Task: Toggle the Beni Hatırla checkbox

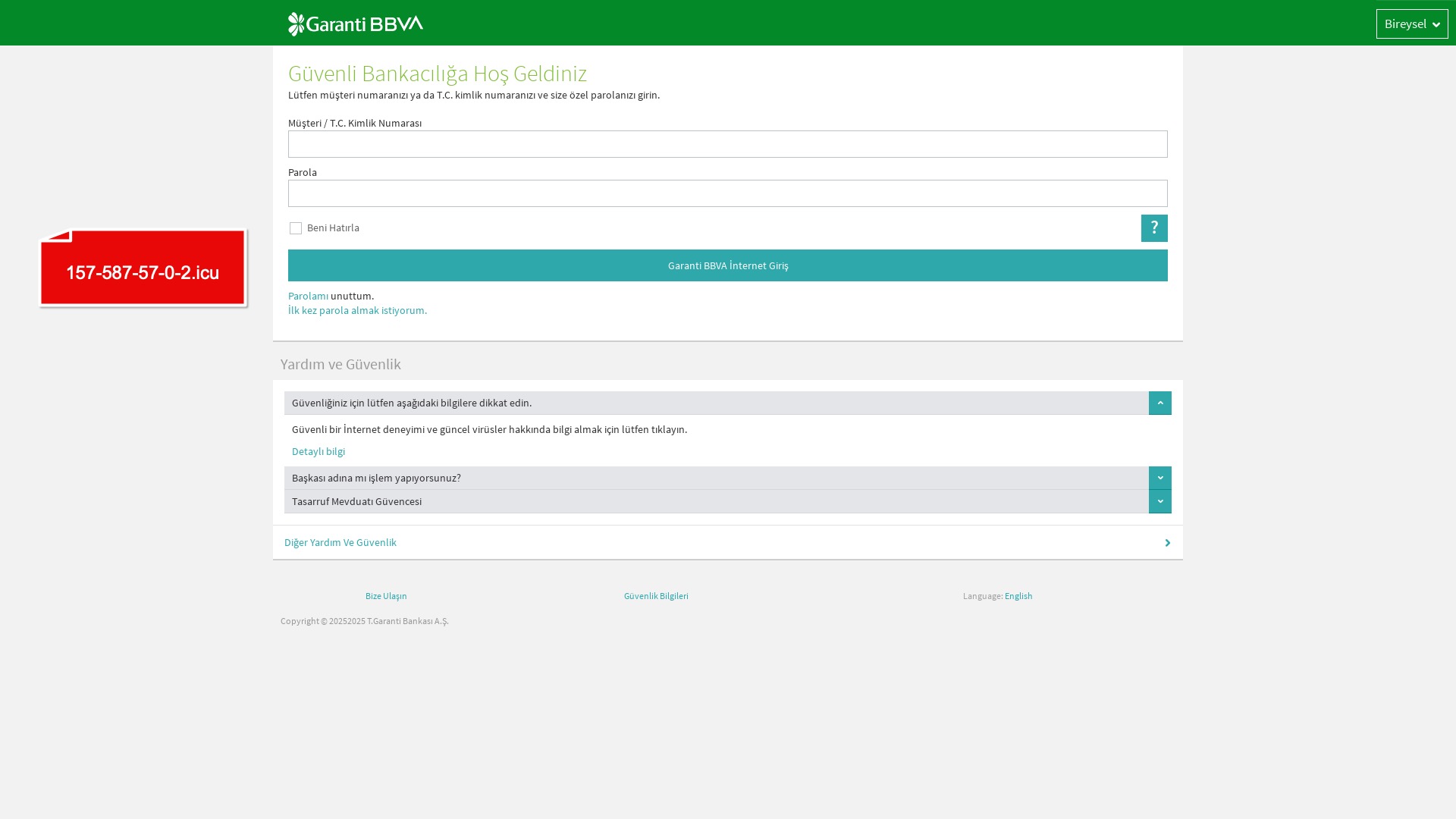Action: (x=296, y=228)
